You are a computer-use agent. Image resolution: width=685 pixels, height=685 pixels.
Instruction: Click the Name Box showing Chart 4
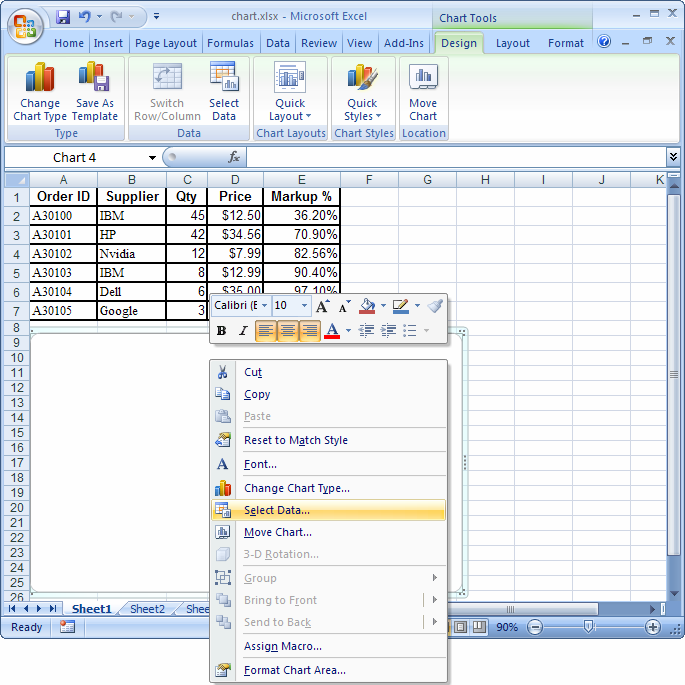tap(74, 157)
